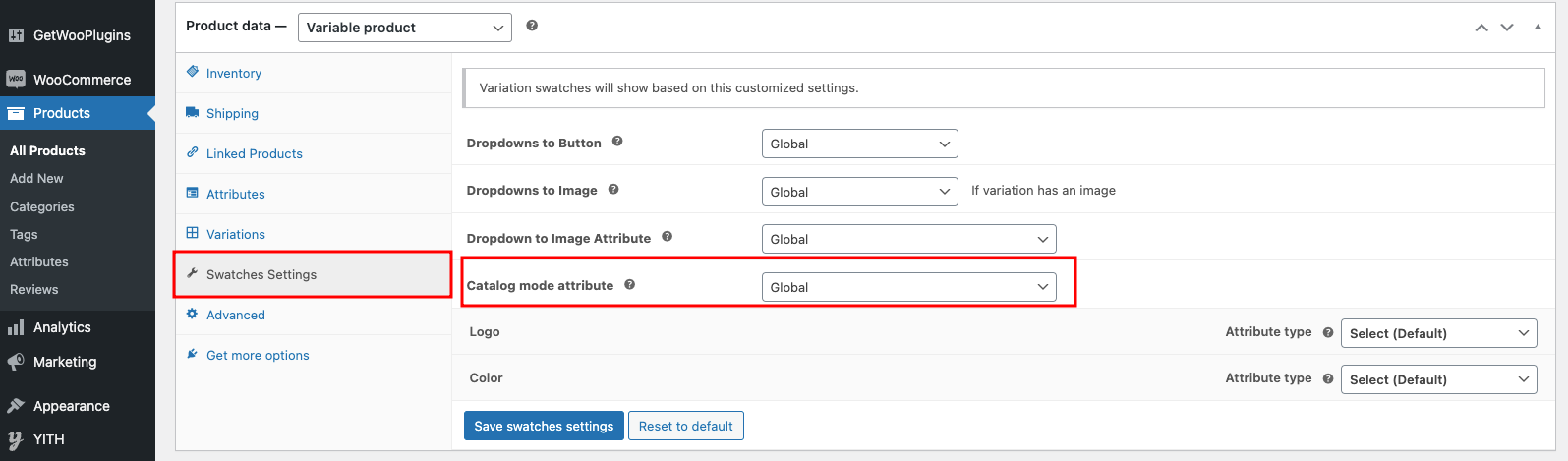Click Reset to default button

686,426
